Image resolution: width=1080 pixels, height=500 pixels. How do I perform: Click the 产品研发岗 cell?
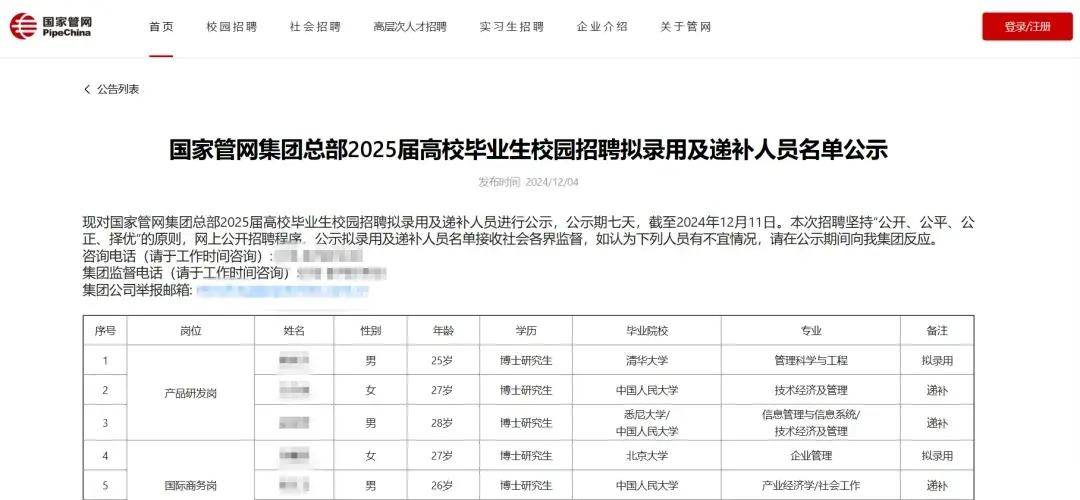(x=190, y=393)
